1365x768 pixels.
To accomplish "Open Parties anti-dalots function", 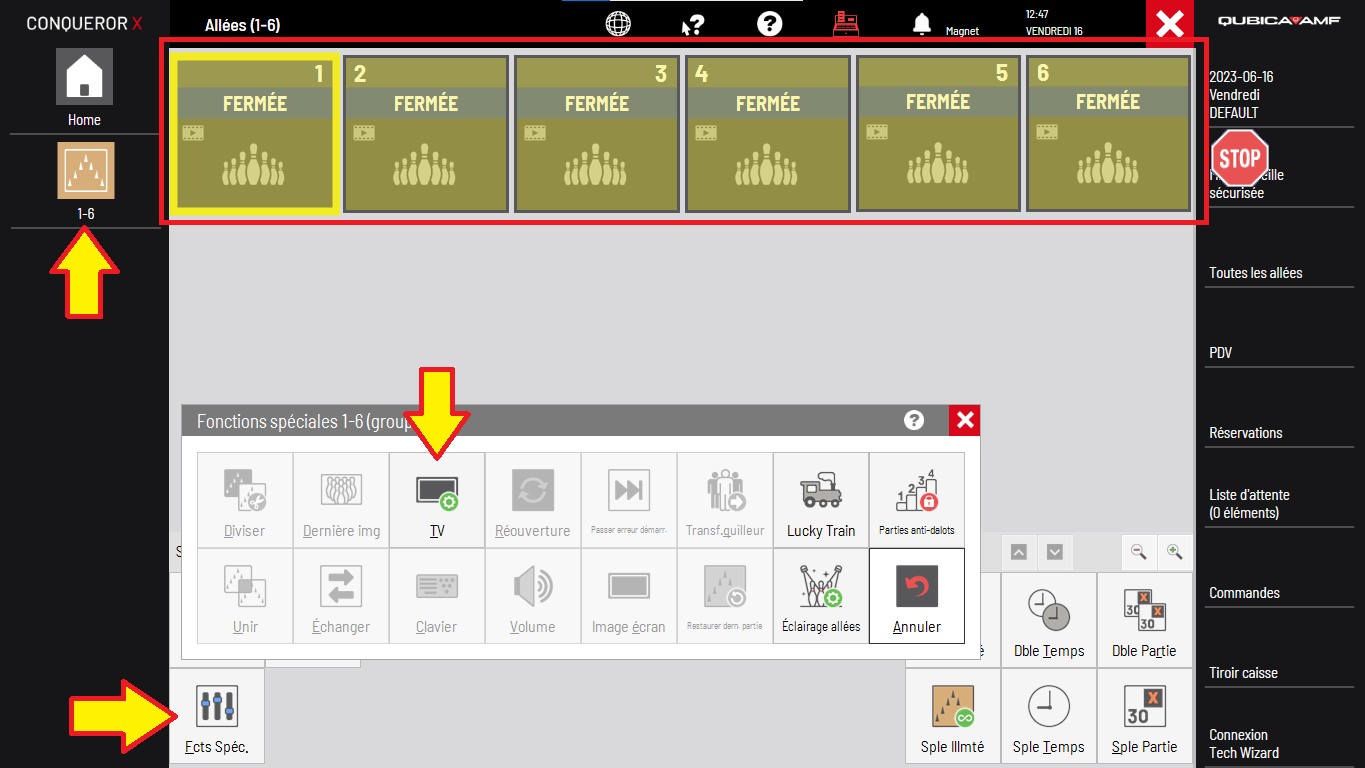I will click(x=917, y=500).
